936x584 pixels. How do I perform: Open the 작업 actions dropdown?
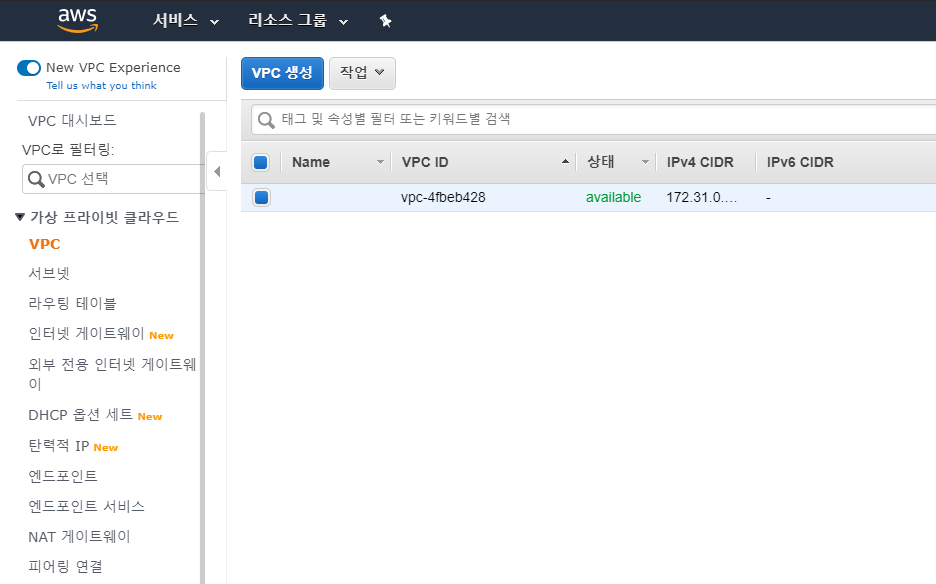click(x=362, y=73)
